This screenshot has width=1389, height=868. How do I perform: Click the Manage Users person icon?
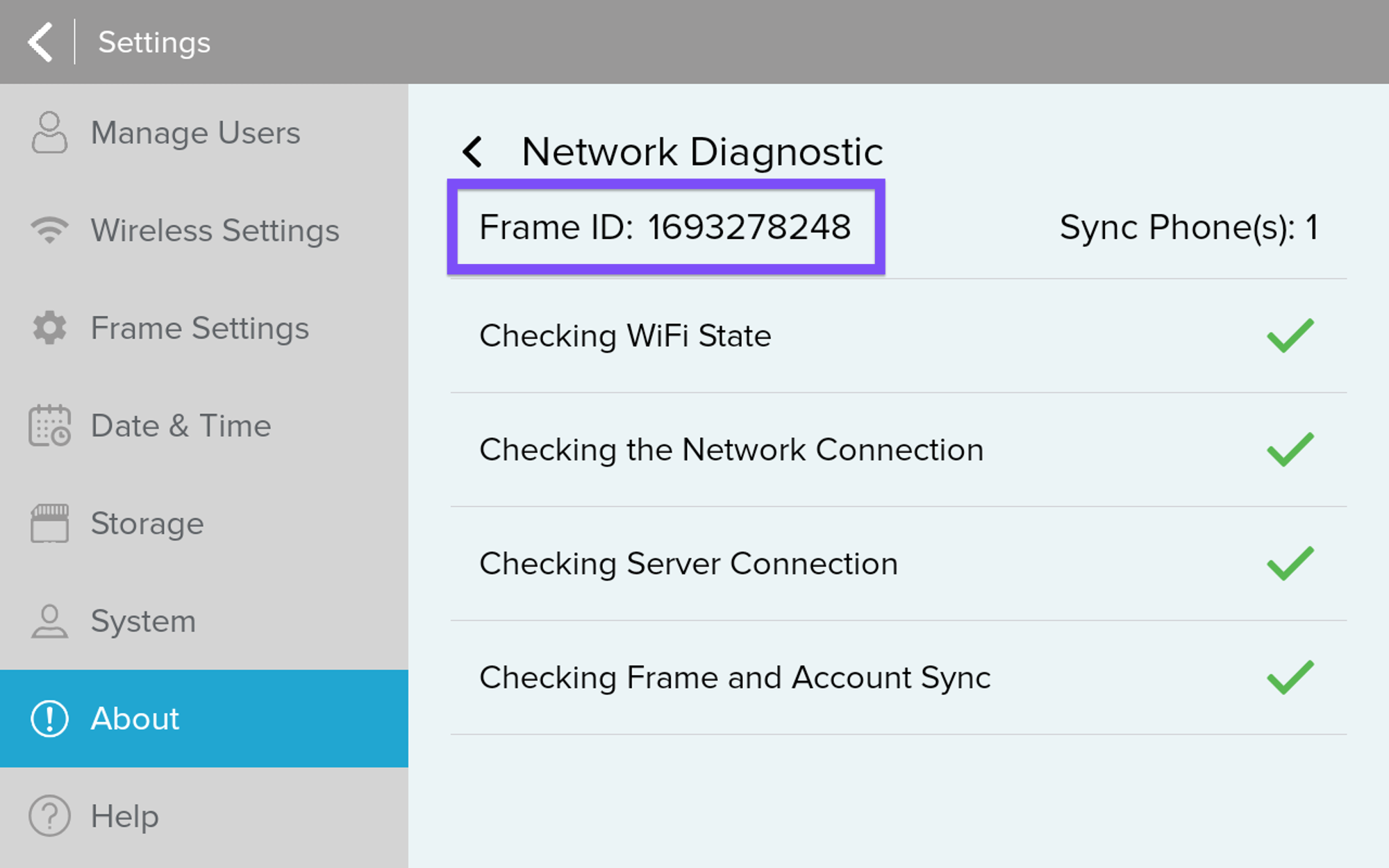tap(49, 132)
